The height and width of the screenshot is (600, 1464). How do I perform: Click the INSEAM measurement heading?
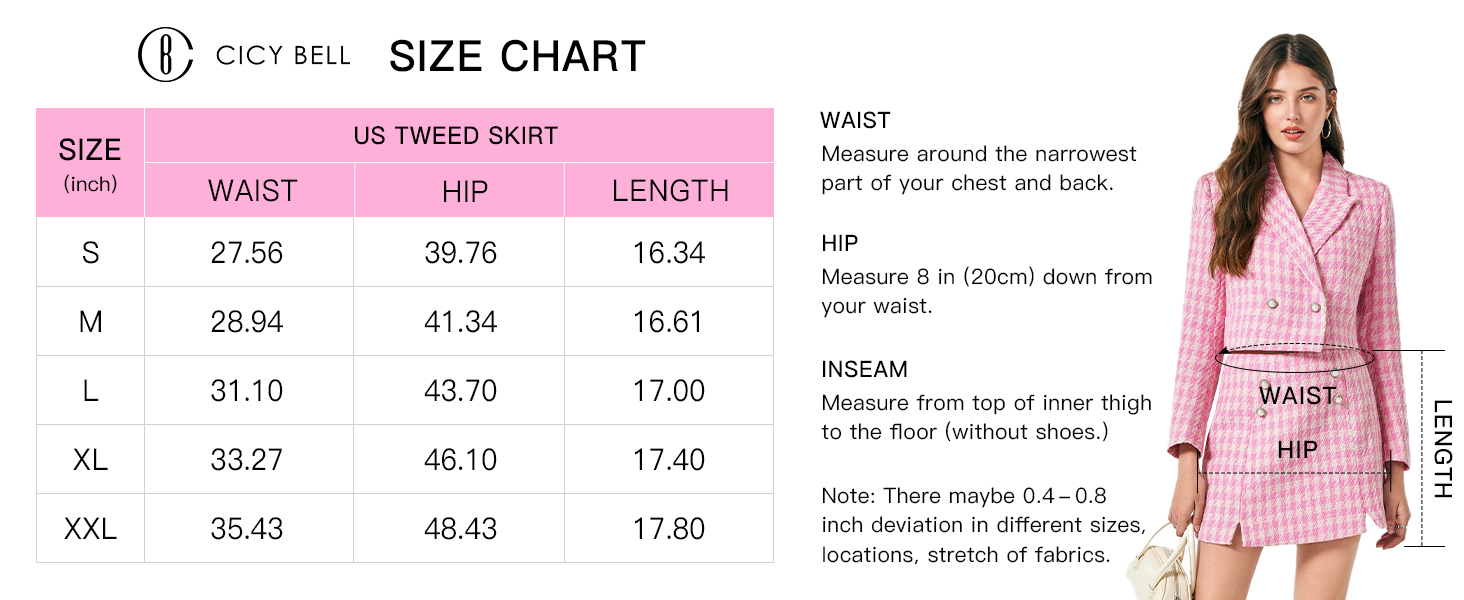[864, 369]
